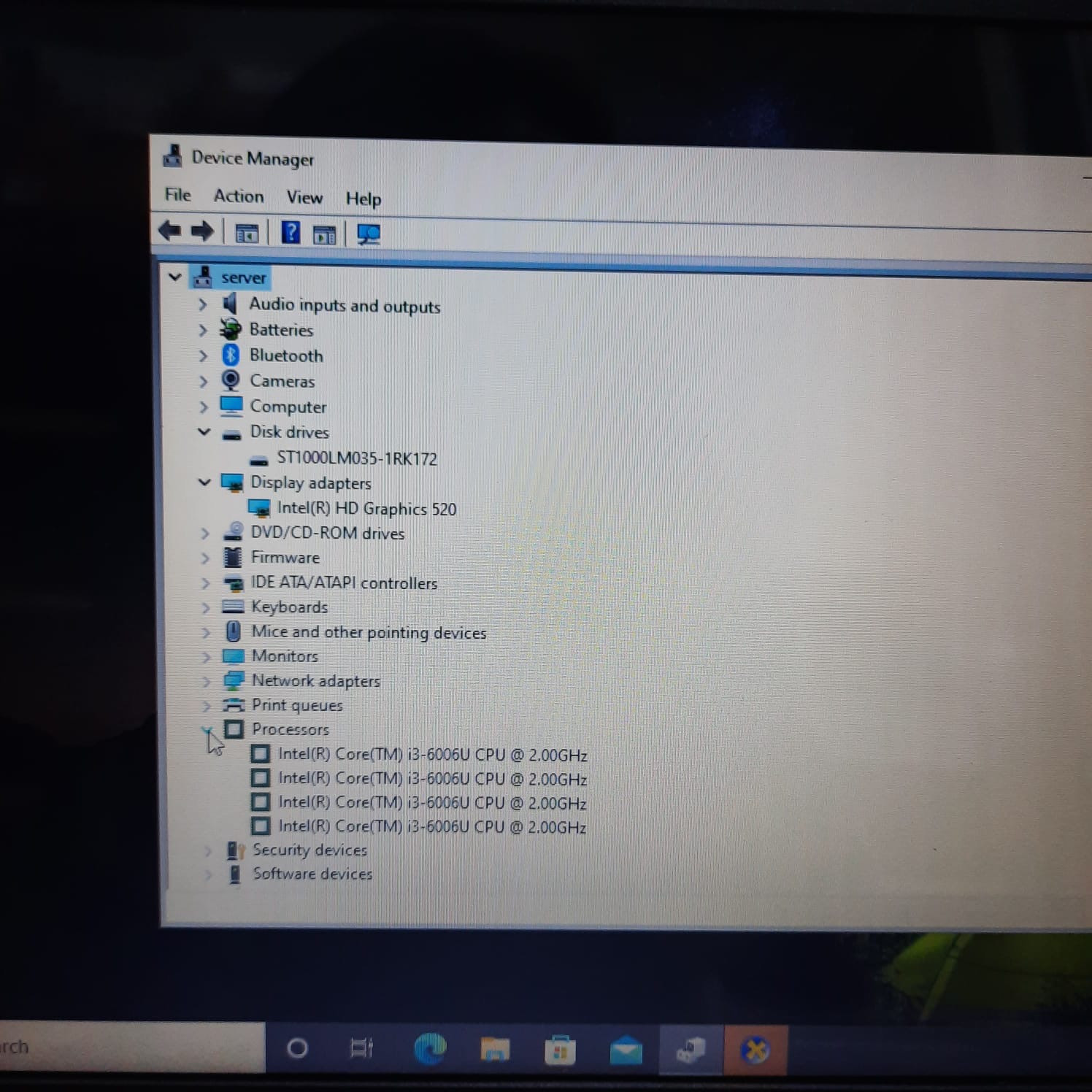The image size is (1092, 1092).
Task: Click the Security devices icon
Action: (235, 850)
